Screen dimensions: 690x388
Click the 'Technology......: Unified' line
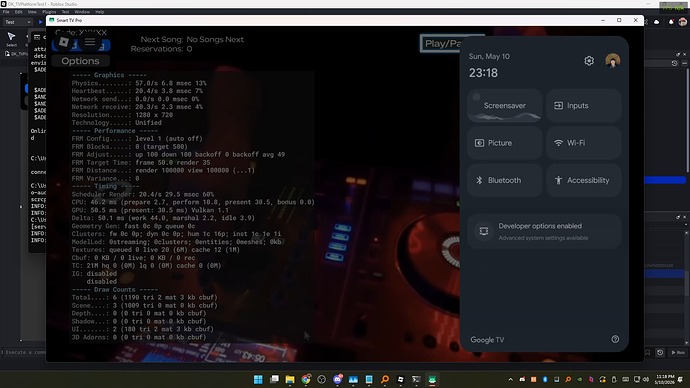coord(117,123)
